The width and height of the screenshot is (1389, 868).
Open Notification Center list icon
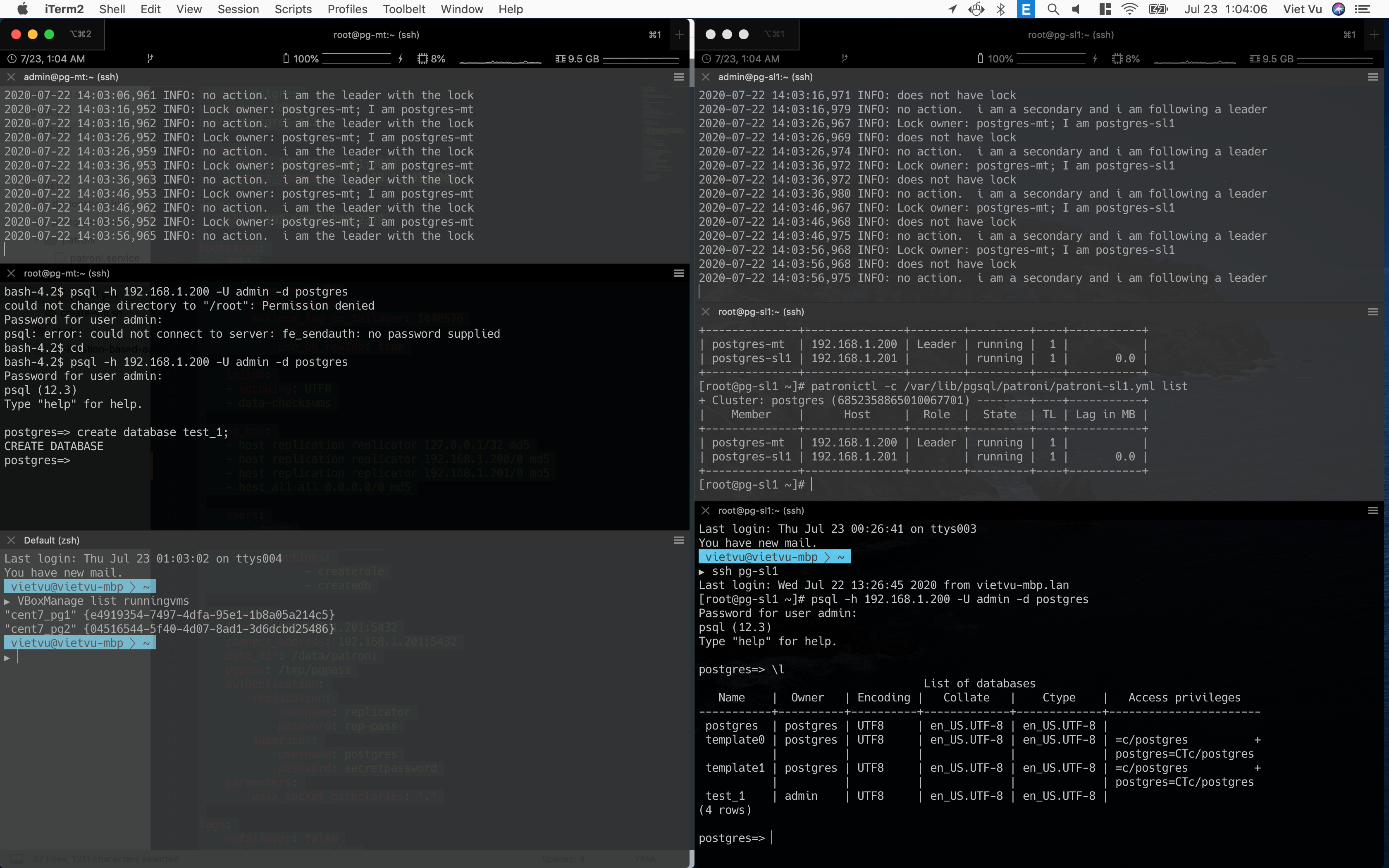1363,9
